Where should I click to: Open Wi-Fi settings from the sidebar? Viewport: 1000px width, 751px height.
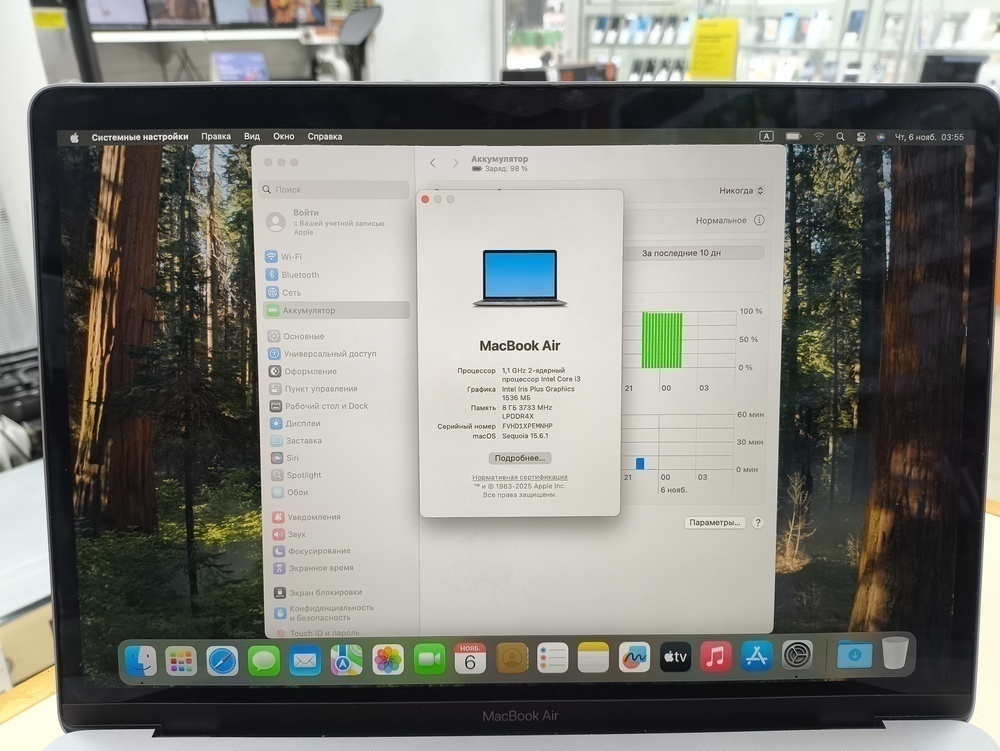pyautogui.click(x=290, y=257)
